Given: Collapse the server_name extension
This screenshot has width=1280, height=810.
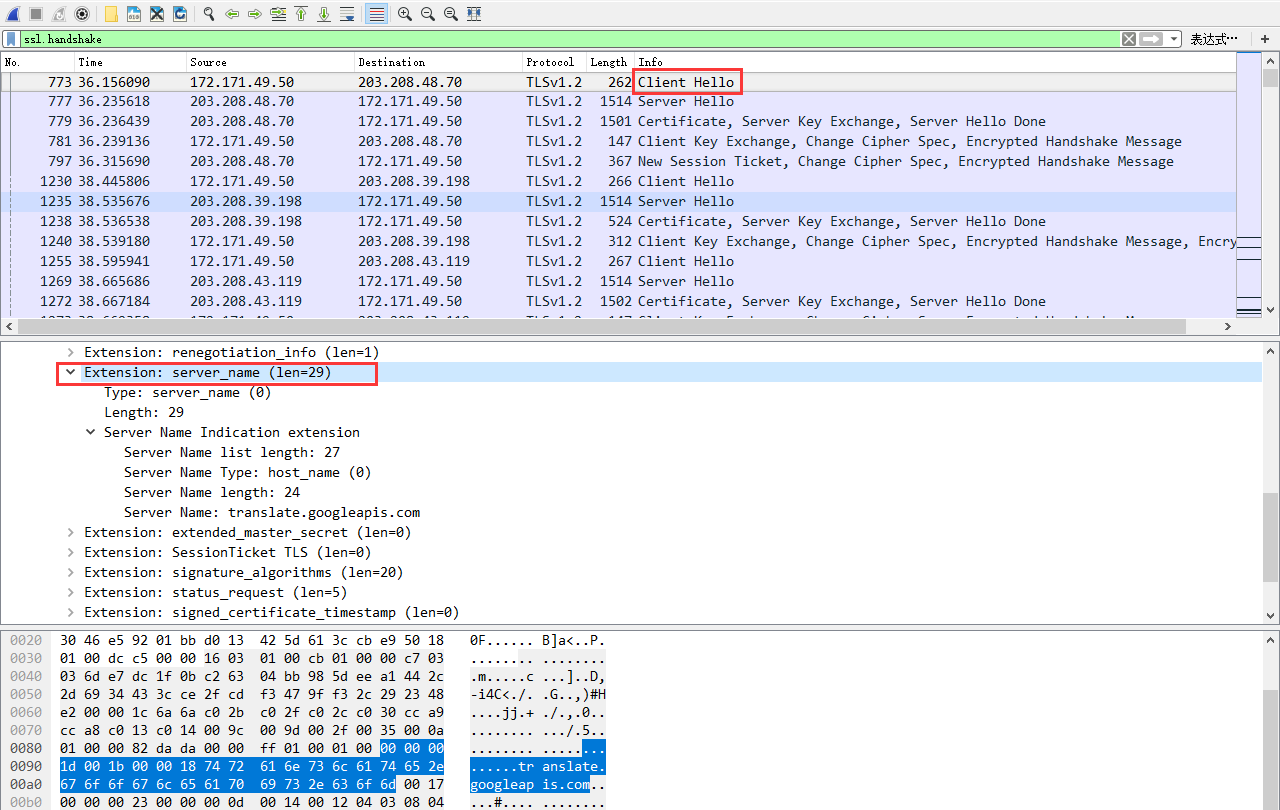Looking at the screenshot, I should click(x=71, y=373).
